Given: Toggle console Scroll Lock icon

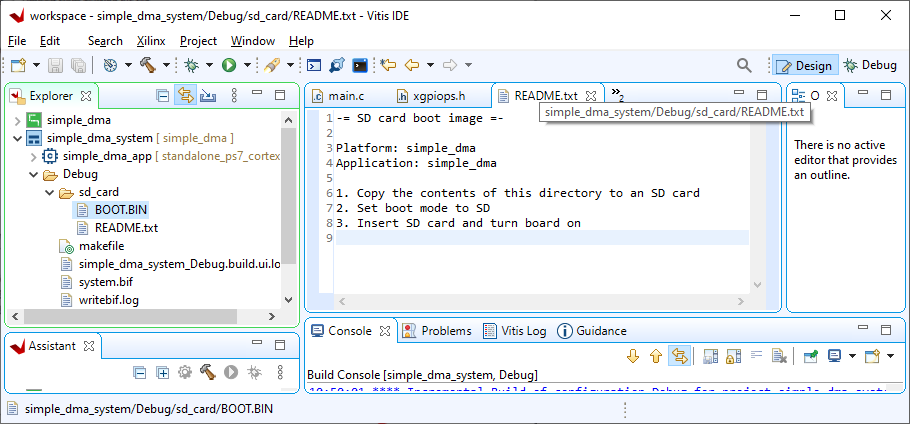Looking at the screenshot, I should pos(733,356).
